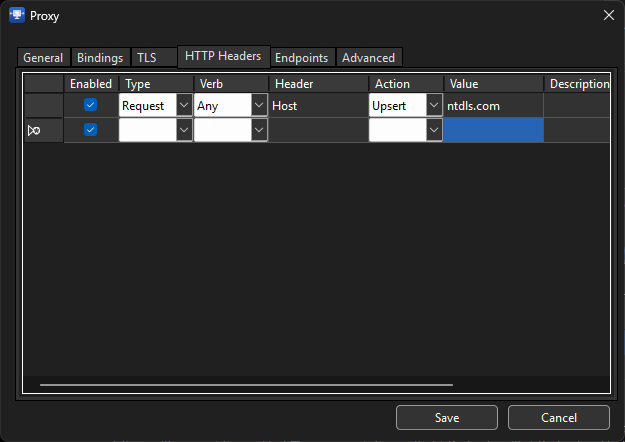Save the proxy settings
Screen dimensions: 625x442
[447, 417]
